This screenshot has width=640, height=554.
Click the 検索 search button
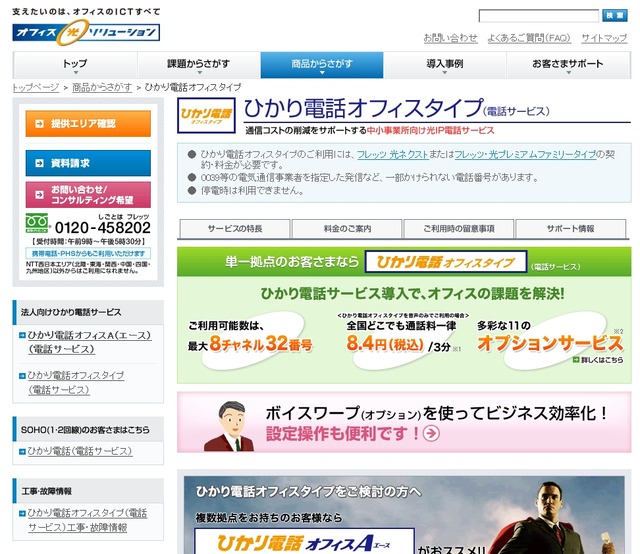tap(614, 16)
